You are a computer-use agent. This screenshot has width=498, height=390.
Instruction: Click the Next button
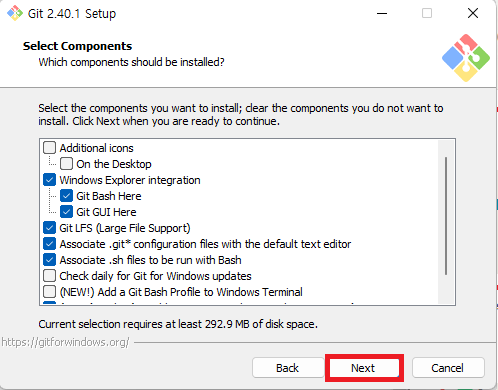(x=364, y=368)
